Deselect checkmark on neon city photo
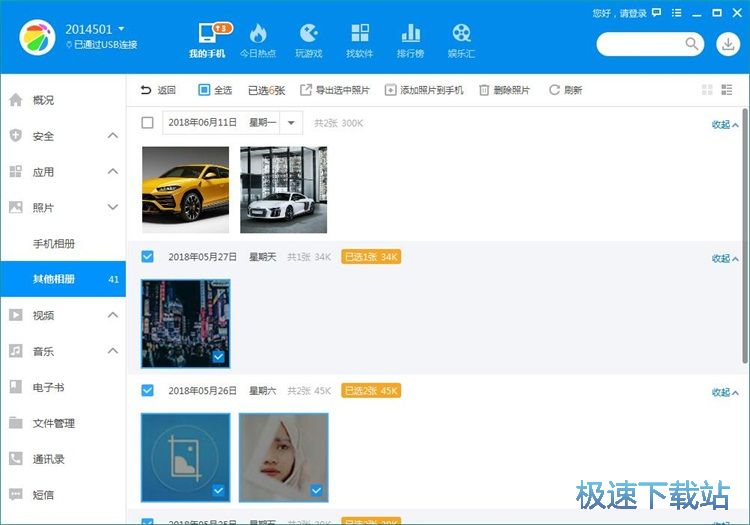Screen dimensions: 750x525 pos(219,357)
